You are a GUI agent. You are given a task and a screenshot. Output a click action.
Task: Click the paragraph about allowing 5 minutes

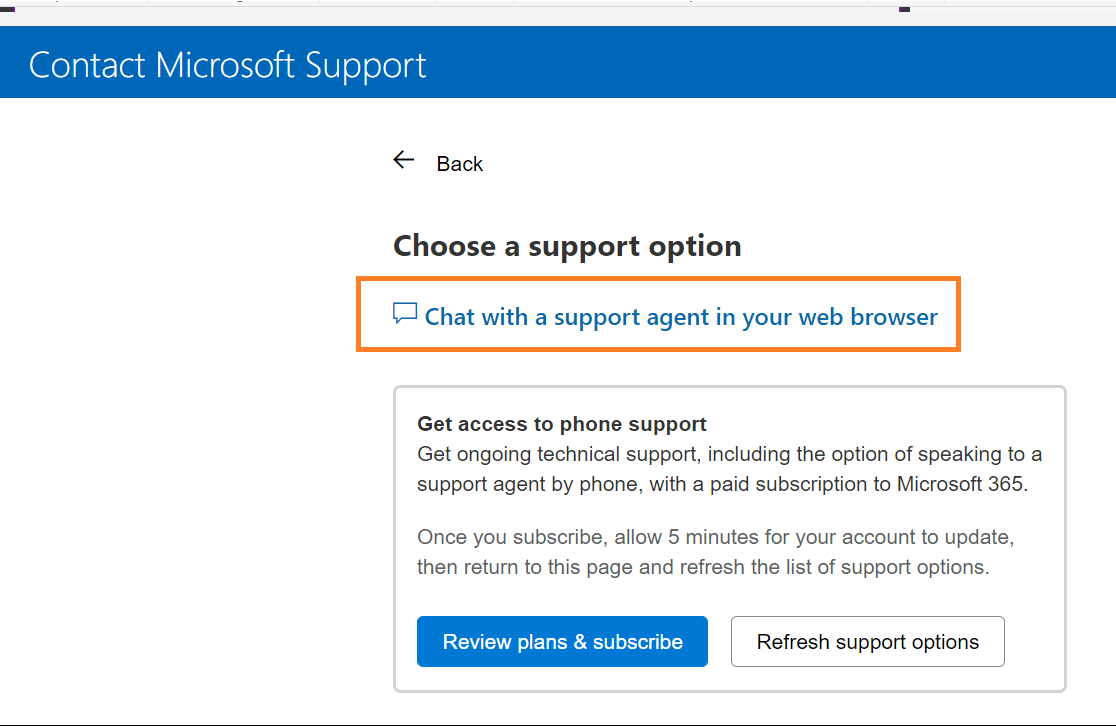pyautogui.click(x=715, y=552)
